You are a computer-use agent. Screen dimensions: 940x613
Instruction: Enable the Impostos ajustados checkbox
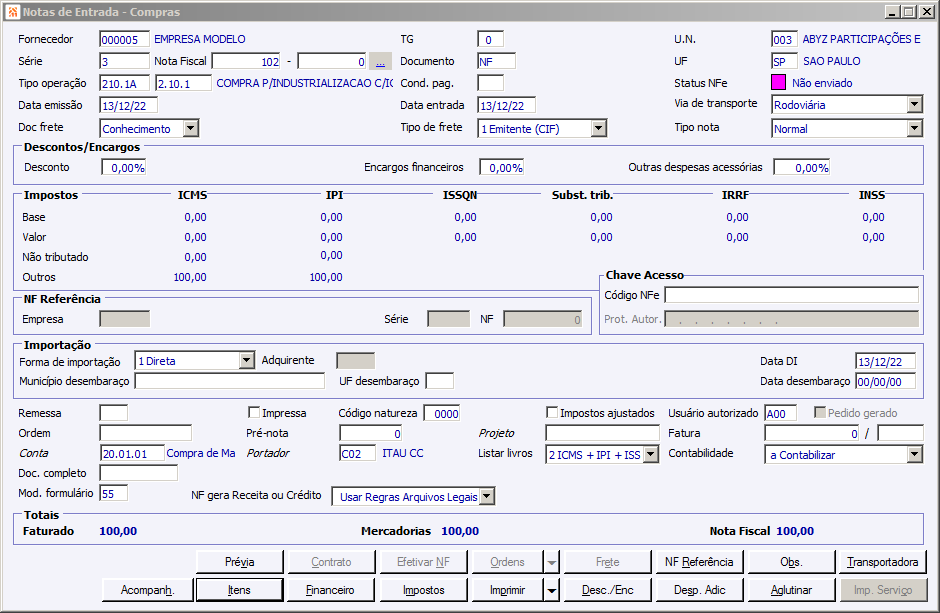click(552, 413)
